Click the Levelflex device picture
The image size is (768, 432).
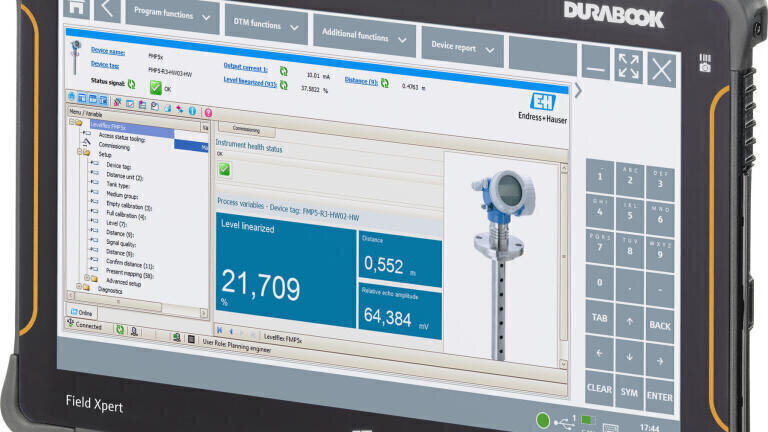coord(504,264)
